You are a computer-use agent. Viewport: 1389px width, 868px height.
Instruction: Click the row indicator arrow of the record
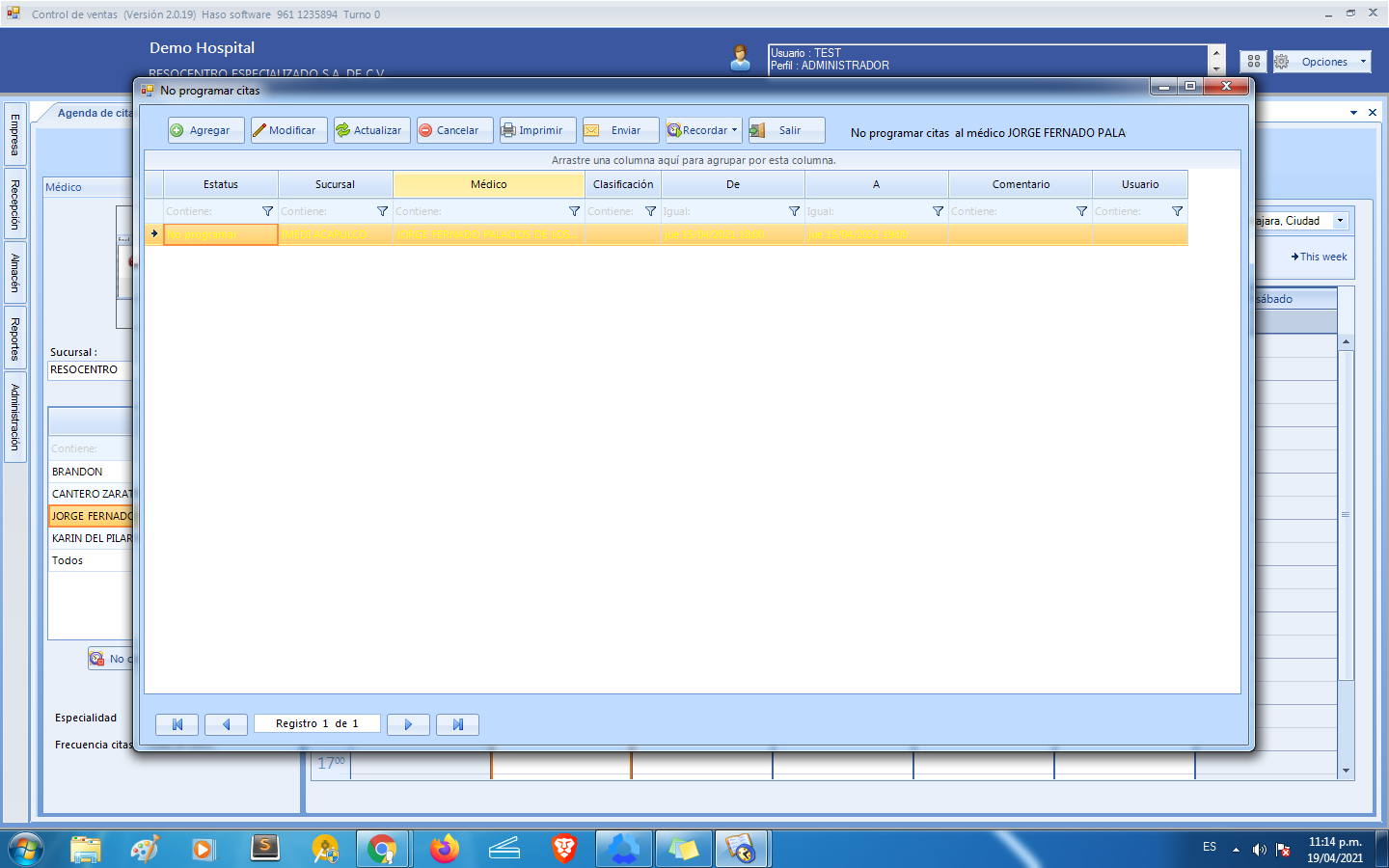click(154, 234)
